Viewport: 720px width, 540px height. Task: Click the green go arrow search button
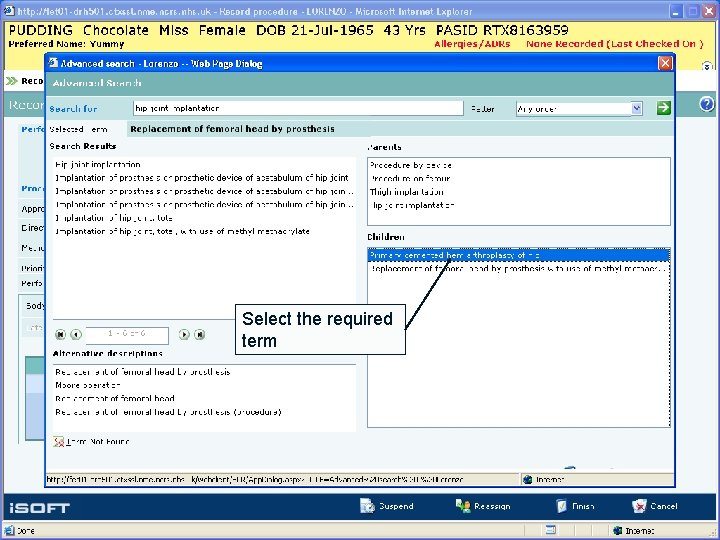[x=664, y=108]
